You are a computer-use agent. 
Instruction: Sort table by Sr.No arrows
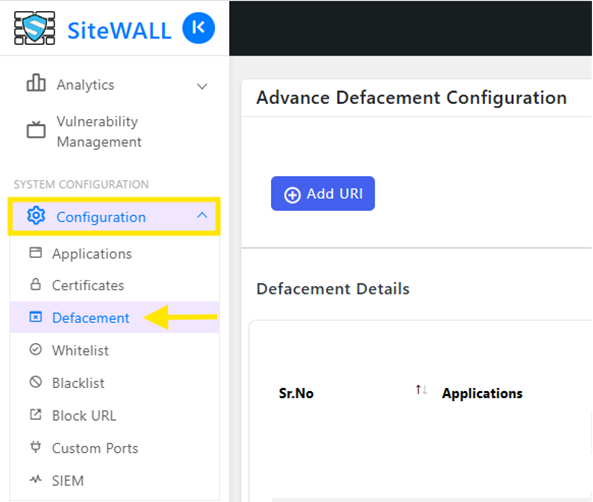(x=421, y=390)
